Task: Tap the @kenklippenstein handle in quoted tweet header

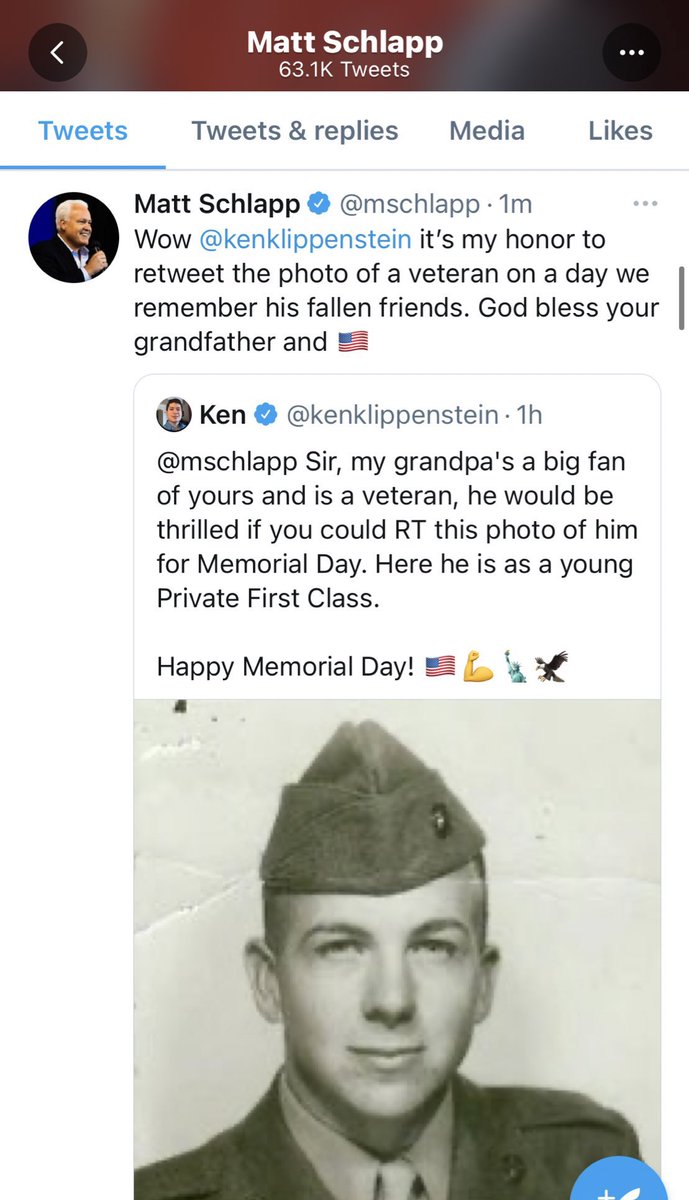Action: 393,415
